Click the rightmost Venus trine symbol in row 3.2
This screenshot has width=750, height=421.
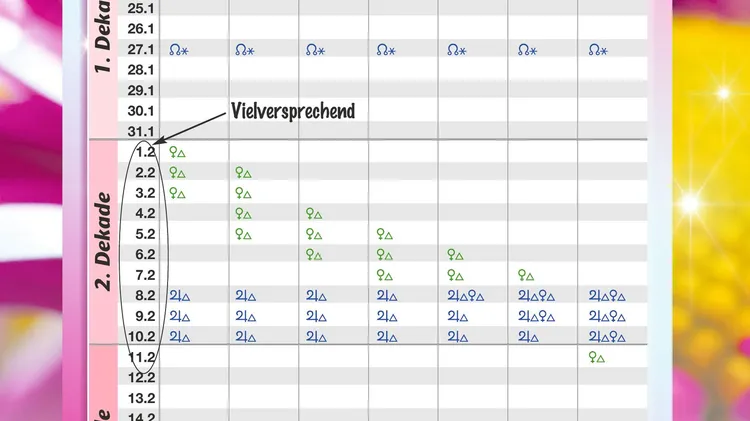243,193
